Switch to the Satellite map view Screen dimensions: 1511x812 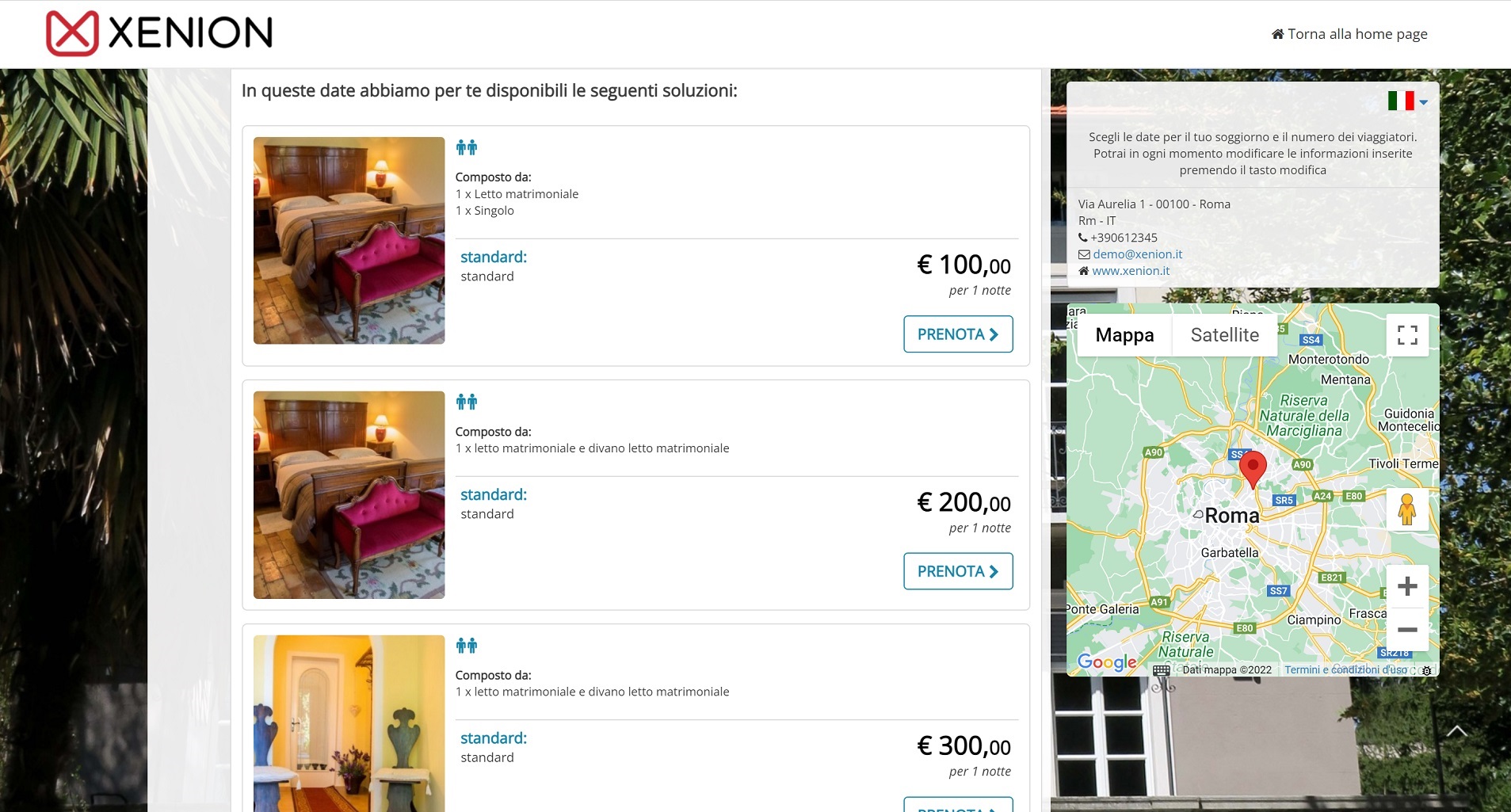click(1224, 335)
